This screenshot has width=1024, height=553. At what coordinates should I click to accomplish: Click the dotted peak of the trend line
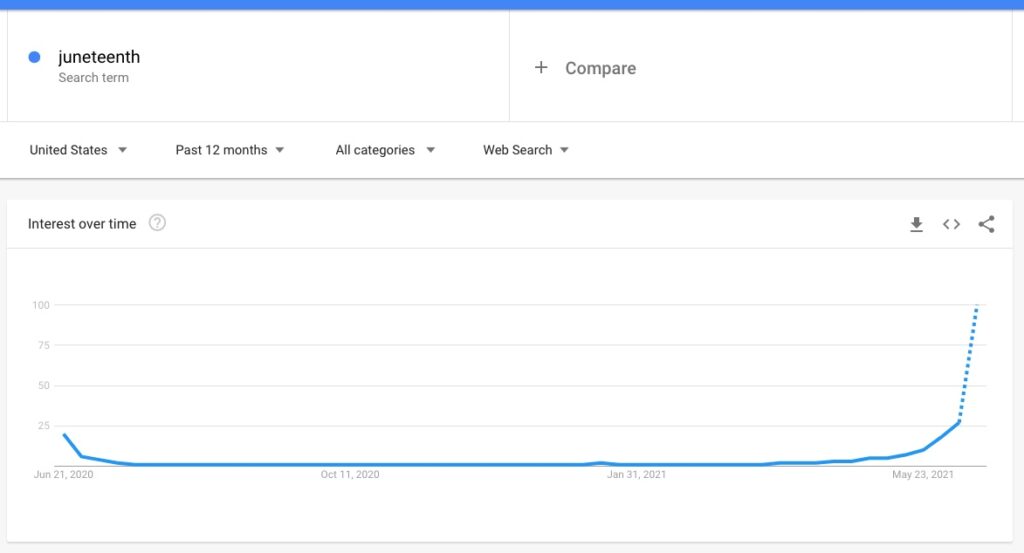tap(976, 308)
